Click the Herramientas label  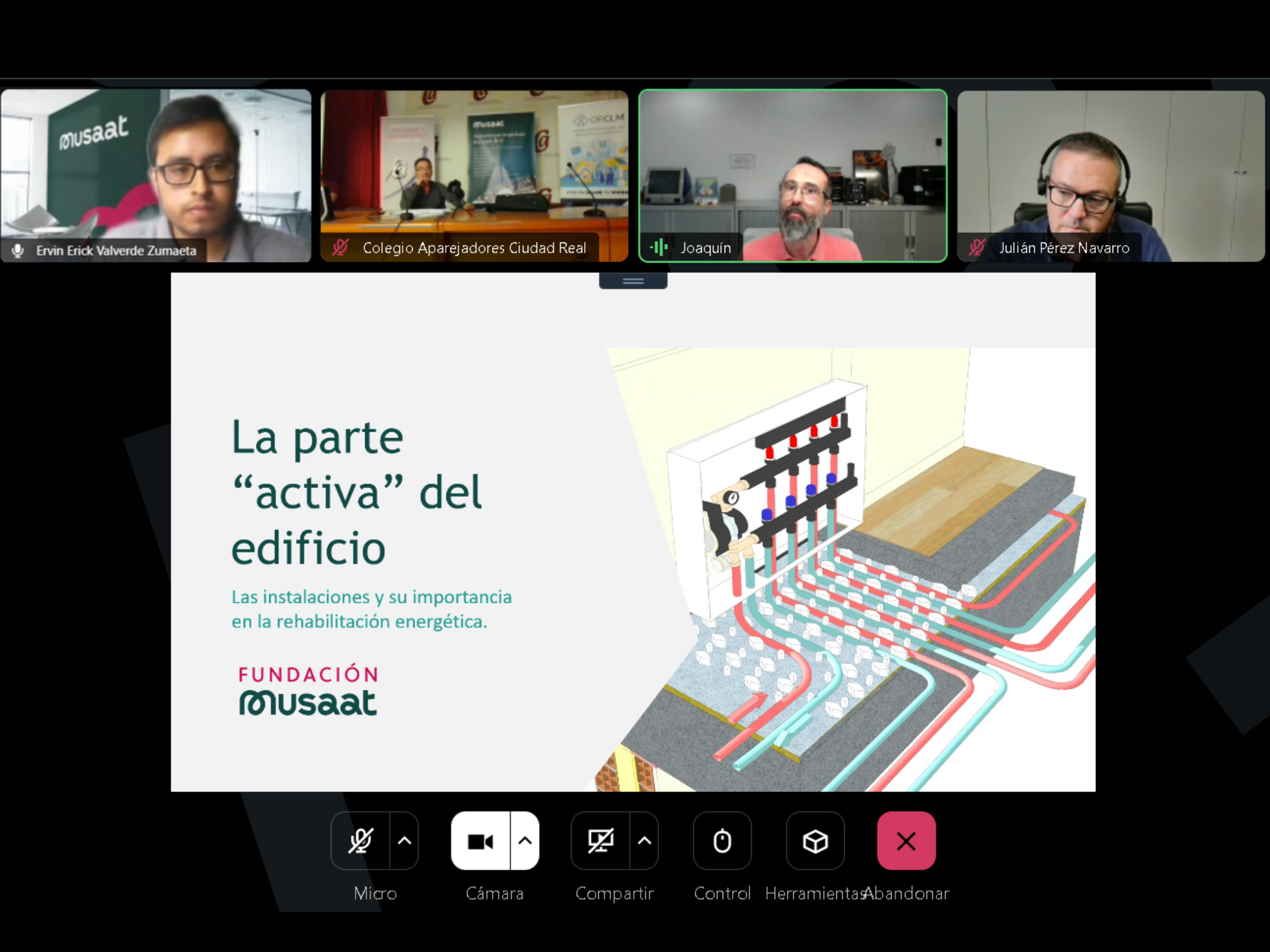814,894
